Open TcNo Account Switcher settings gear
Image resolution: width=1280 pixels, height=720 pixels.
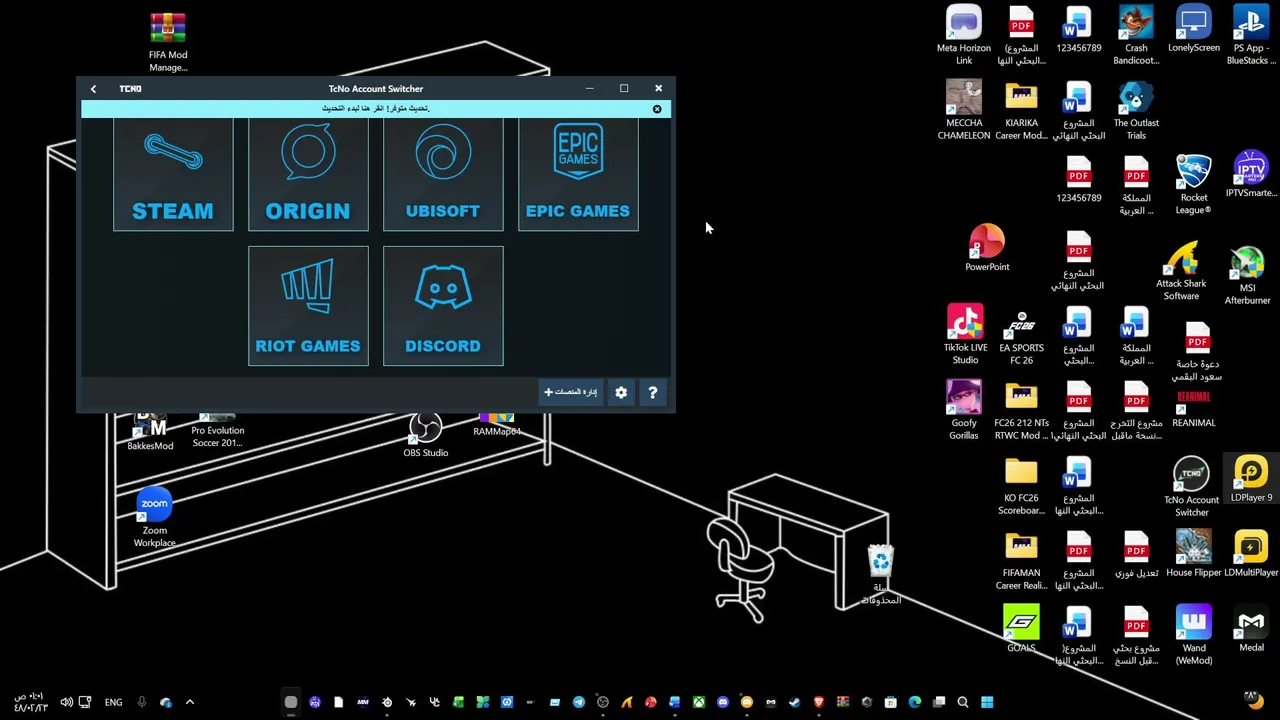point(621,392)
